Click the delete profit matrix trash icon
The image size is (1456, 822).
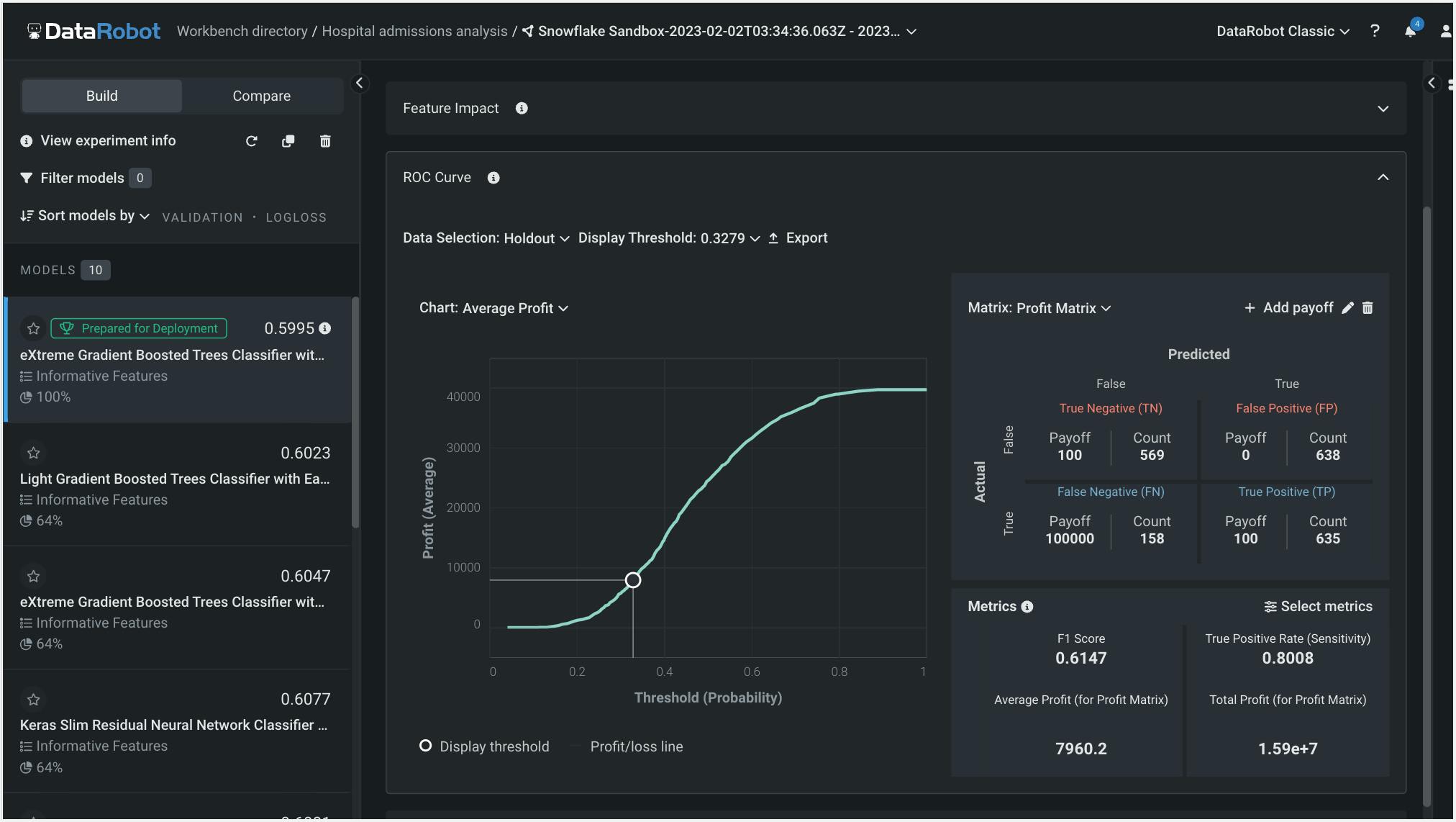point(1368,308)
